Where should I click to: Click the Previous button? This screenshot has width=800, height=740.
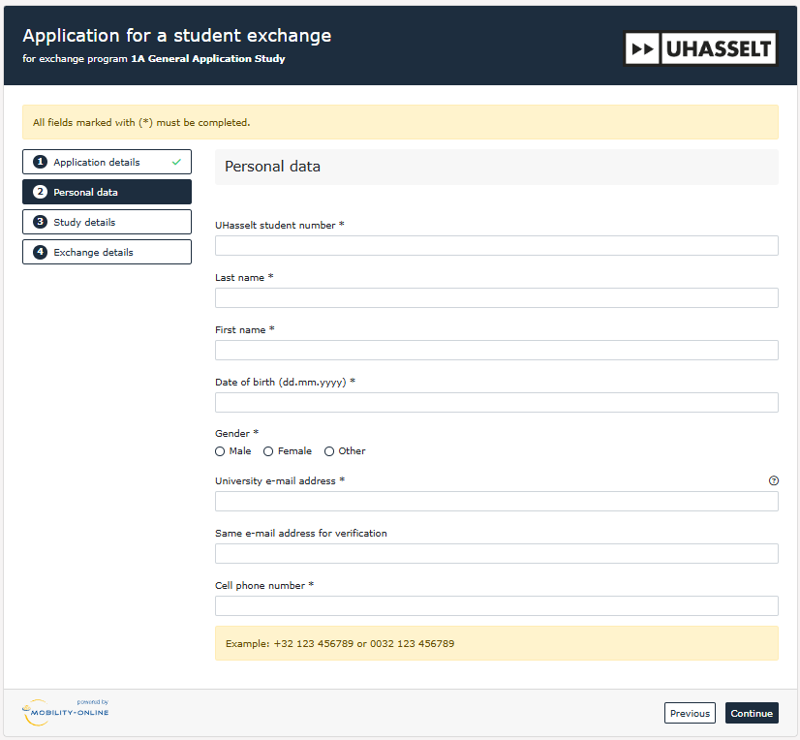[689, 713]
